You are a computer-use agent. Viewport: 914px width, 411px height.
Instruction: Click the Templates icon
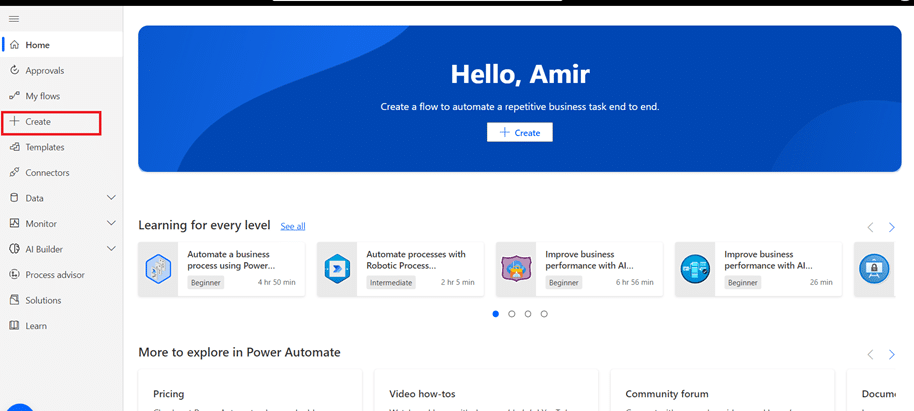tap(15, 147)
